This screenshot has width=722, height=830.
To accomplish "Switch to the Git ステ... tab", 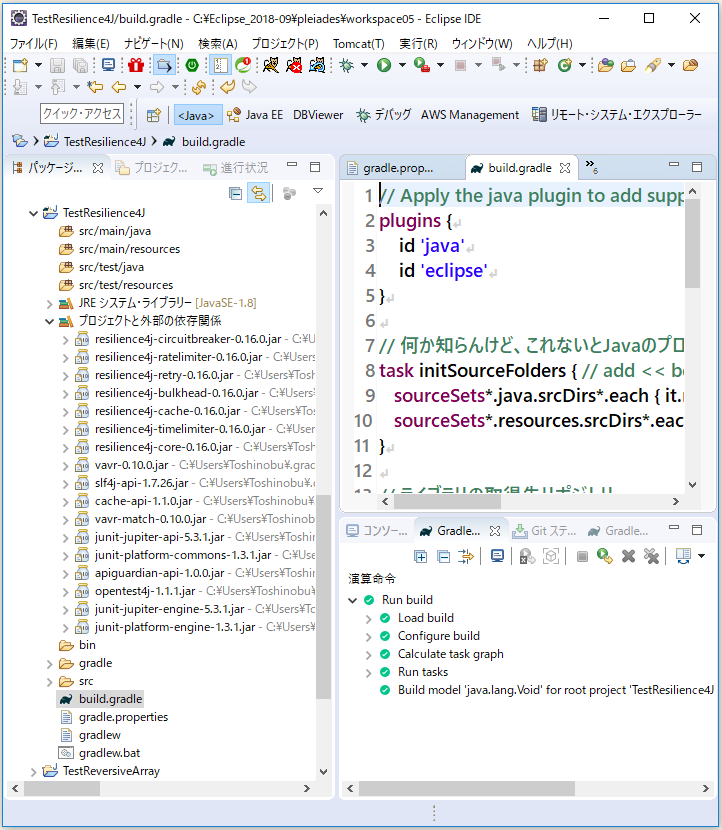I will tap(545, 530).
